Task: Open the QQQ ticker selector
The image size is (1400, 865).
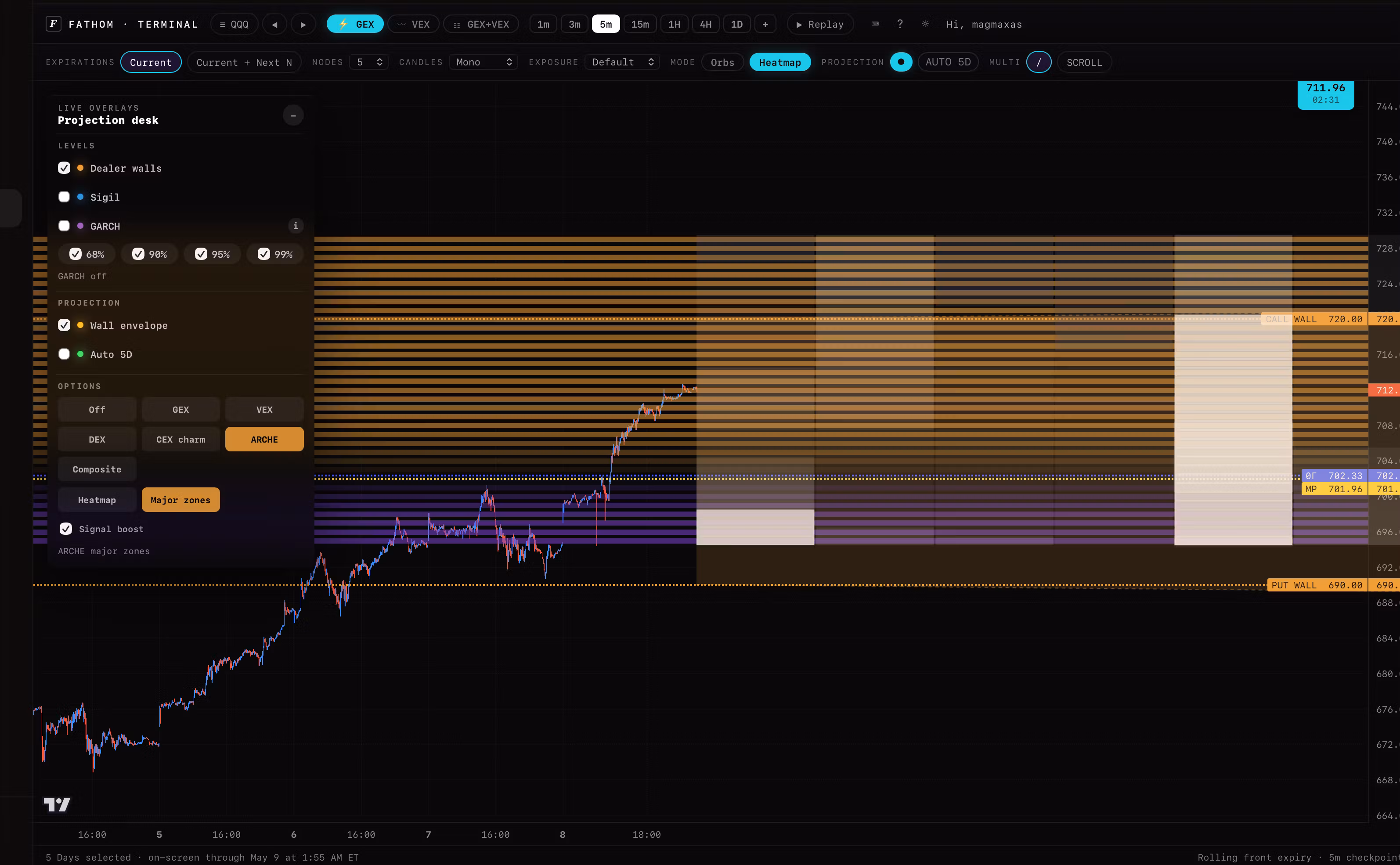Action: point(235,24)
